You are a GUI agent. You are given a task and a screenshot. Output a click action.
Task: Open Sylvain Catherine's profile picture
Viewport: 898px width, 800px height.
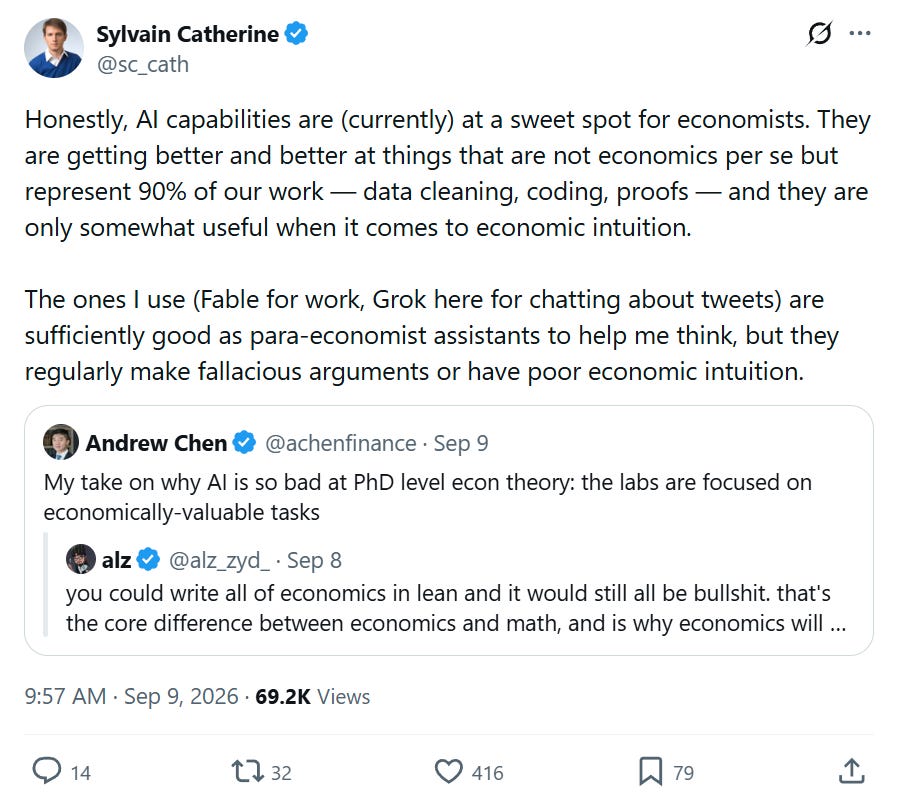[54, 48]
